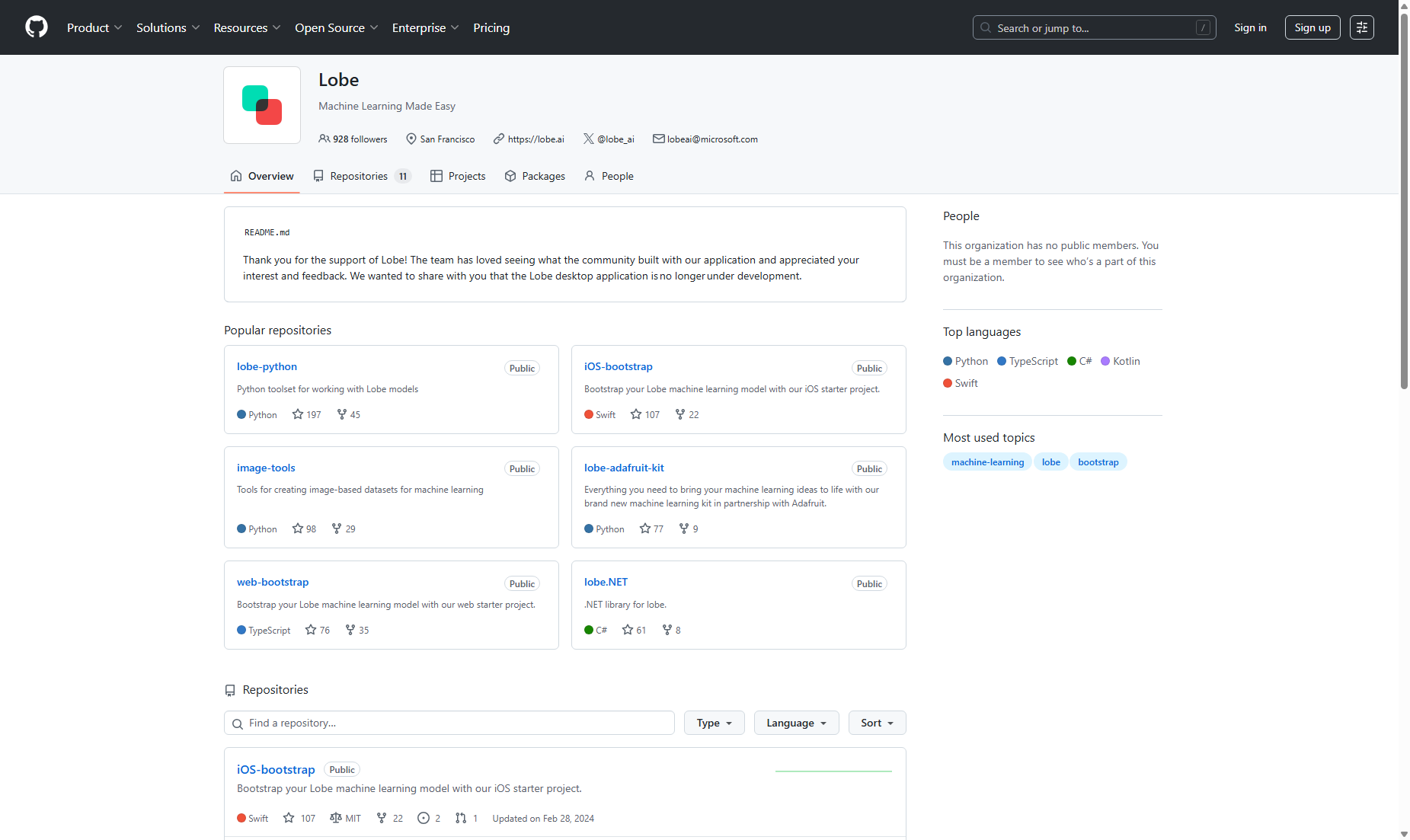Screen dimensions: 1410x840
Task: Open the Language filter dropdown
Action: pyautogui.click(x=797, y=723)
